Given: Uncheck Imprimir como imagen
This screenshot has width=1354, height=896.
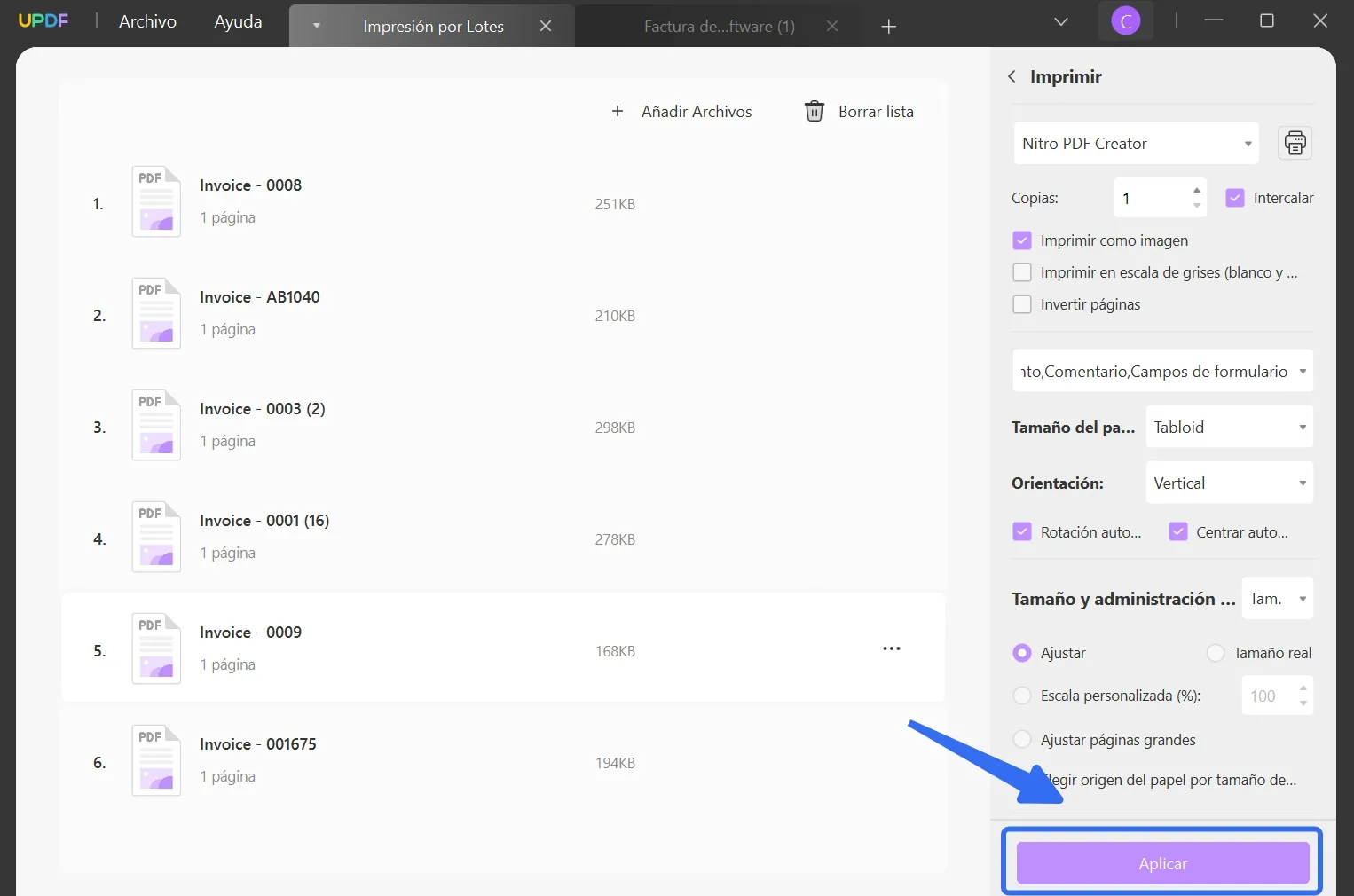Looking at the screenshot, I should [1022, 240].
